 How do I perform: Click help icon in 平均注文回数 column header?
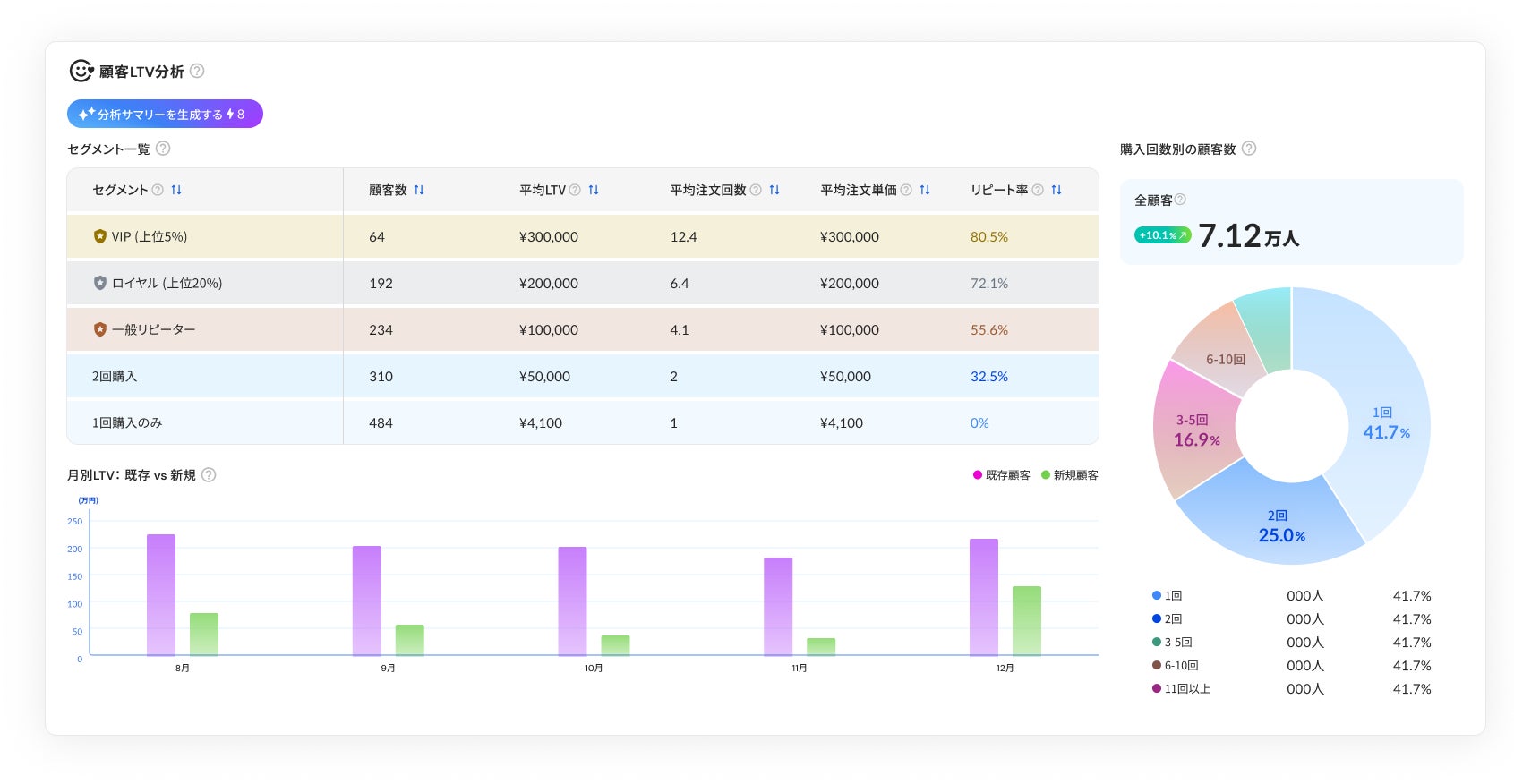(756, 190)
